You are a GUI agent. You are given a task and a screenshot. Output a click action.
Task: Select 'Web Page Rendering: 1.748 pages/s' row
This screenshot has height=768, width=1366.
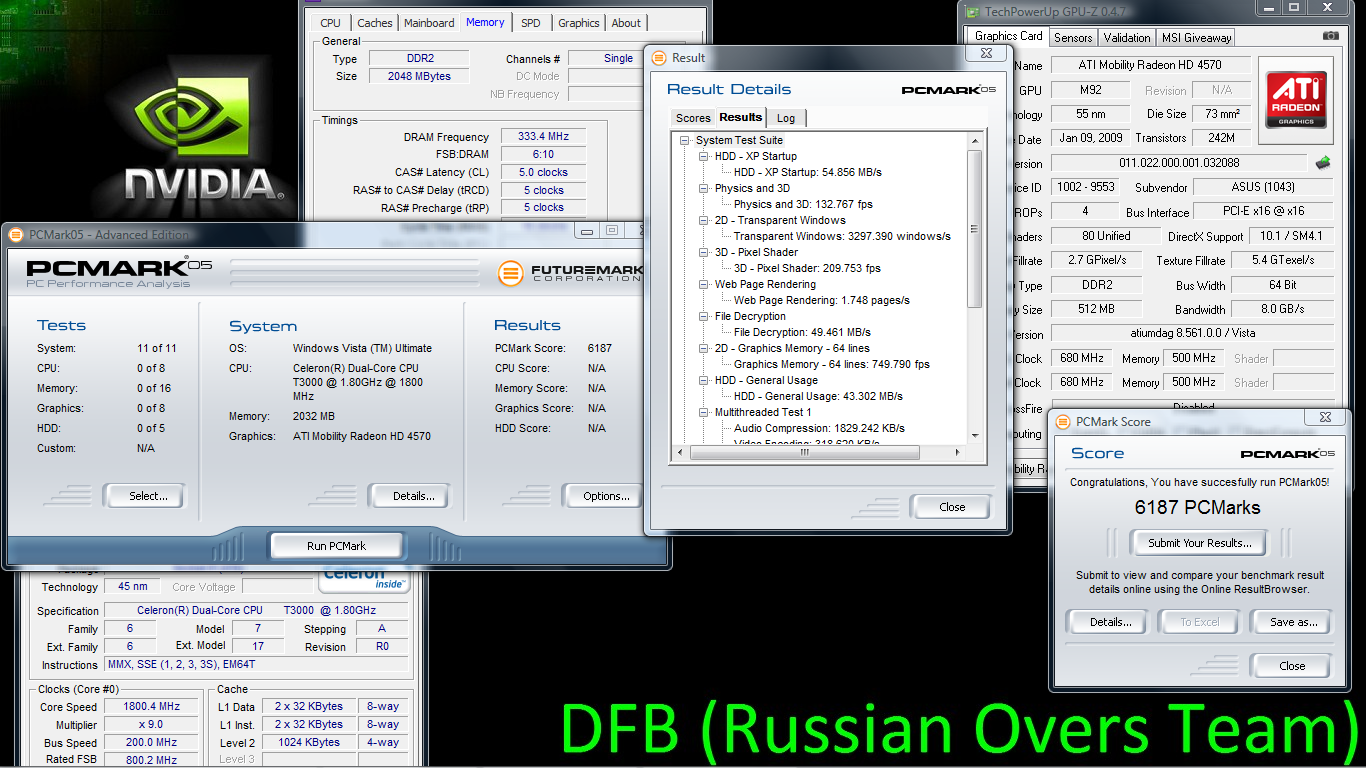[822, 300]
